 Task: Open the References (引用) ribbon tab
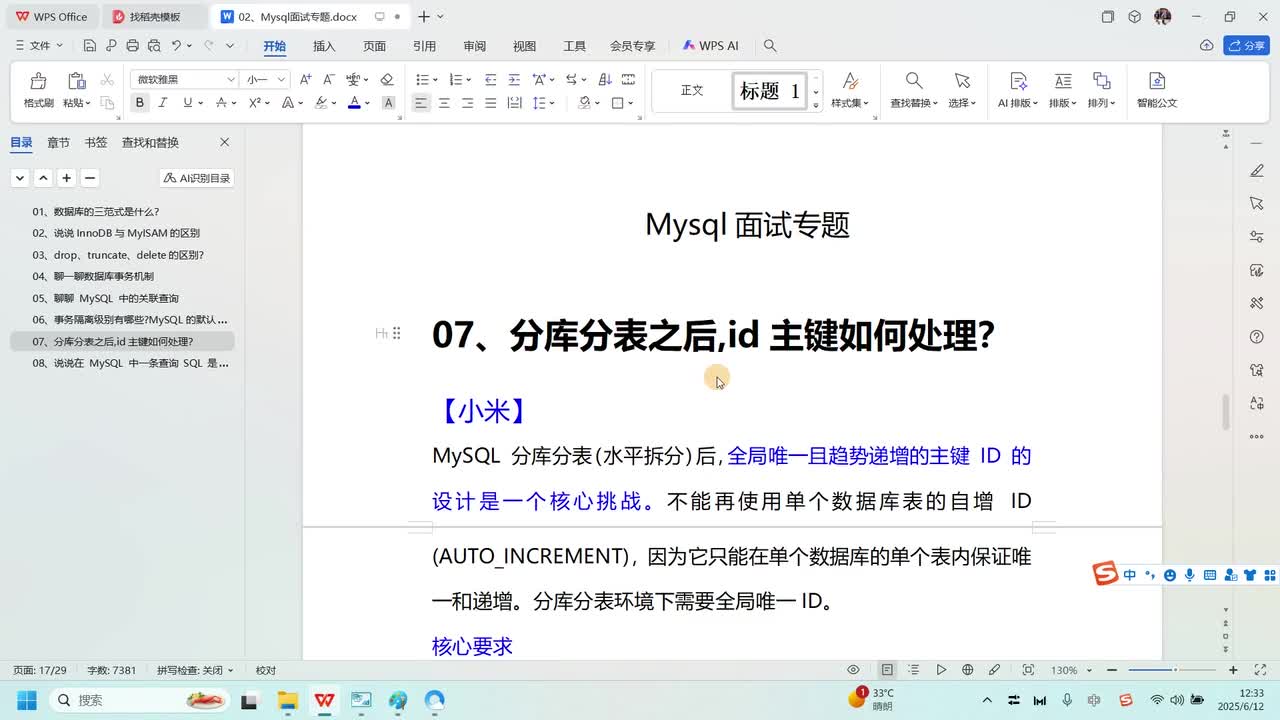click(x=424, y=46)
